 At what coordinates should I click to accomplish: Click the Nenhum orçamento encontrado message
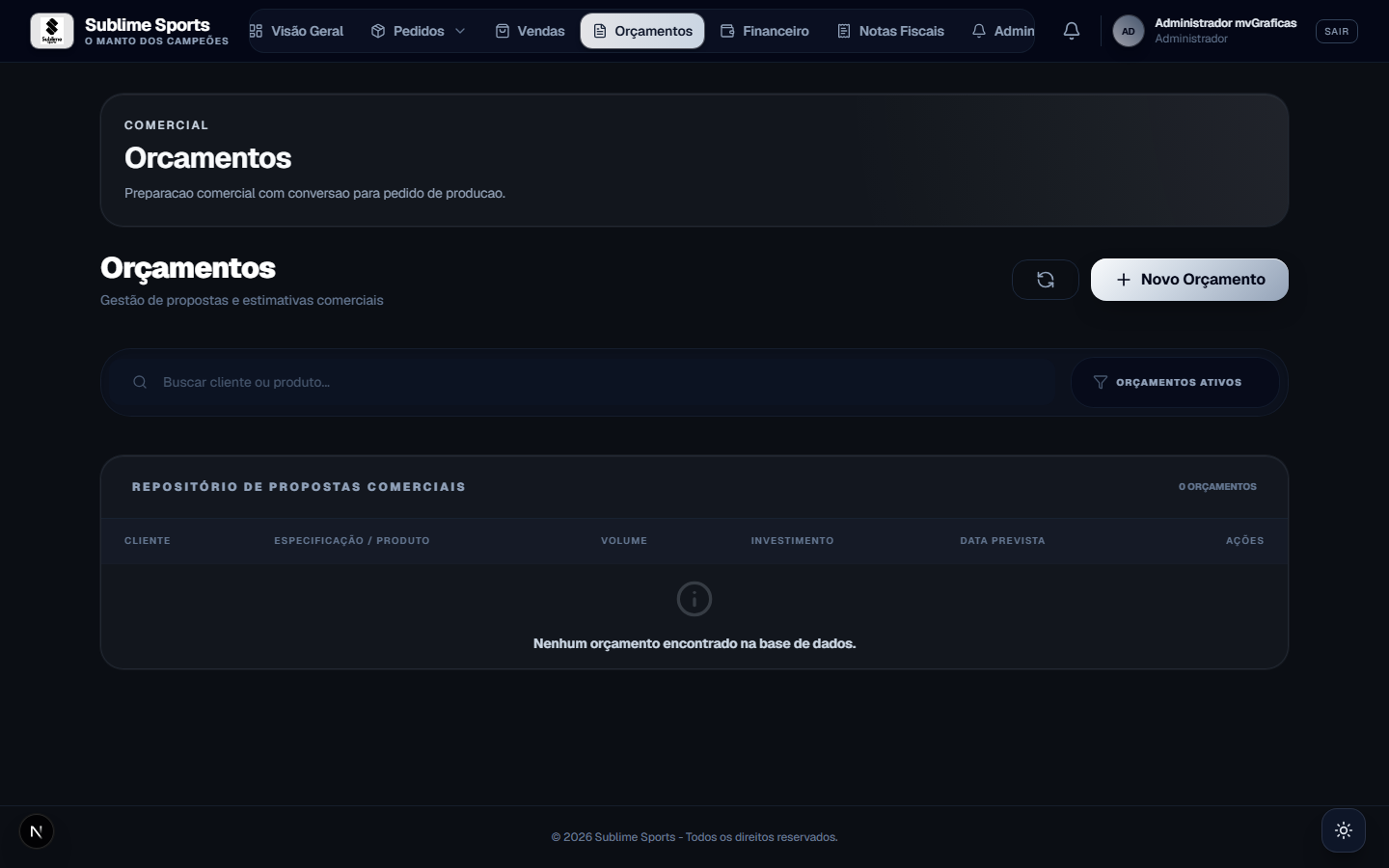pyautogui.click(x=694, y=643)
